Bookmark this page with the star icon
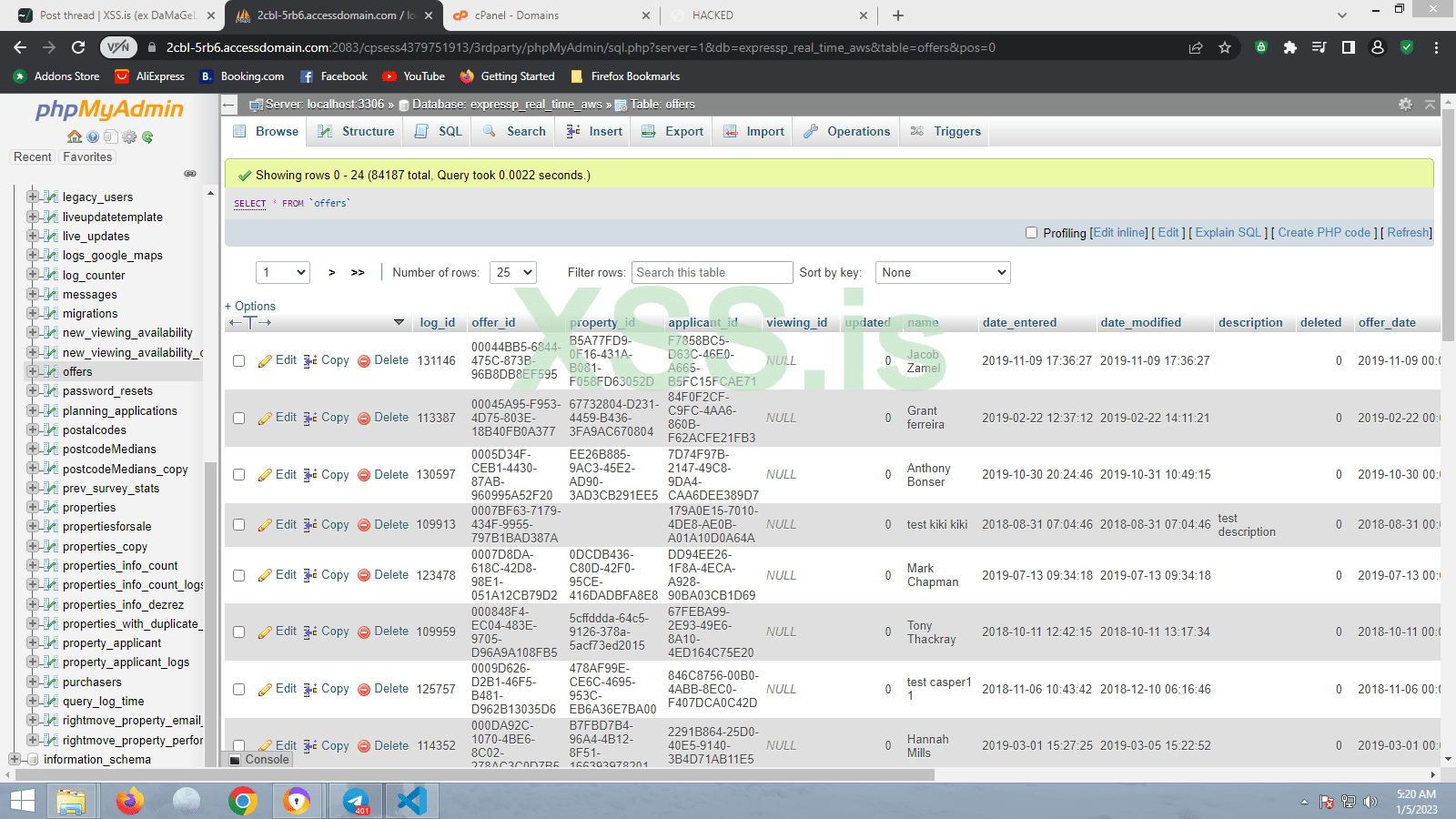Viewport: 1456px width, 819px height. tap(1225, 47)
